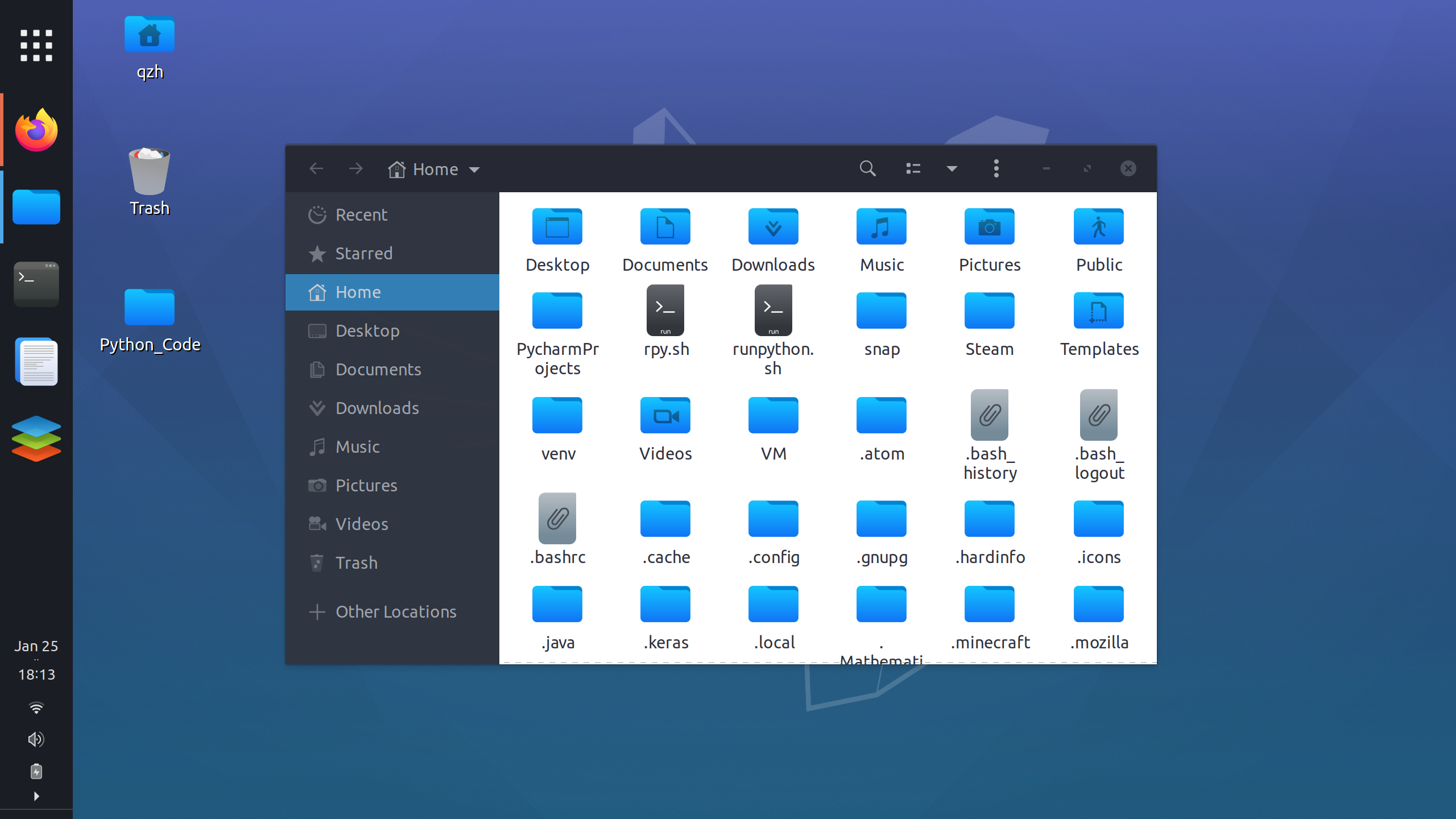Select the Documents folder icon in grid
This screenshot has height=819, width=1456.
(x=665, y=226)
